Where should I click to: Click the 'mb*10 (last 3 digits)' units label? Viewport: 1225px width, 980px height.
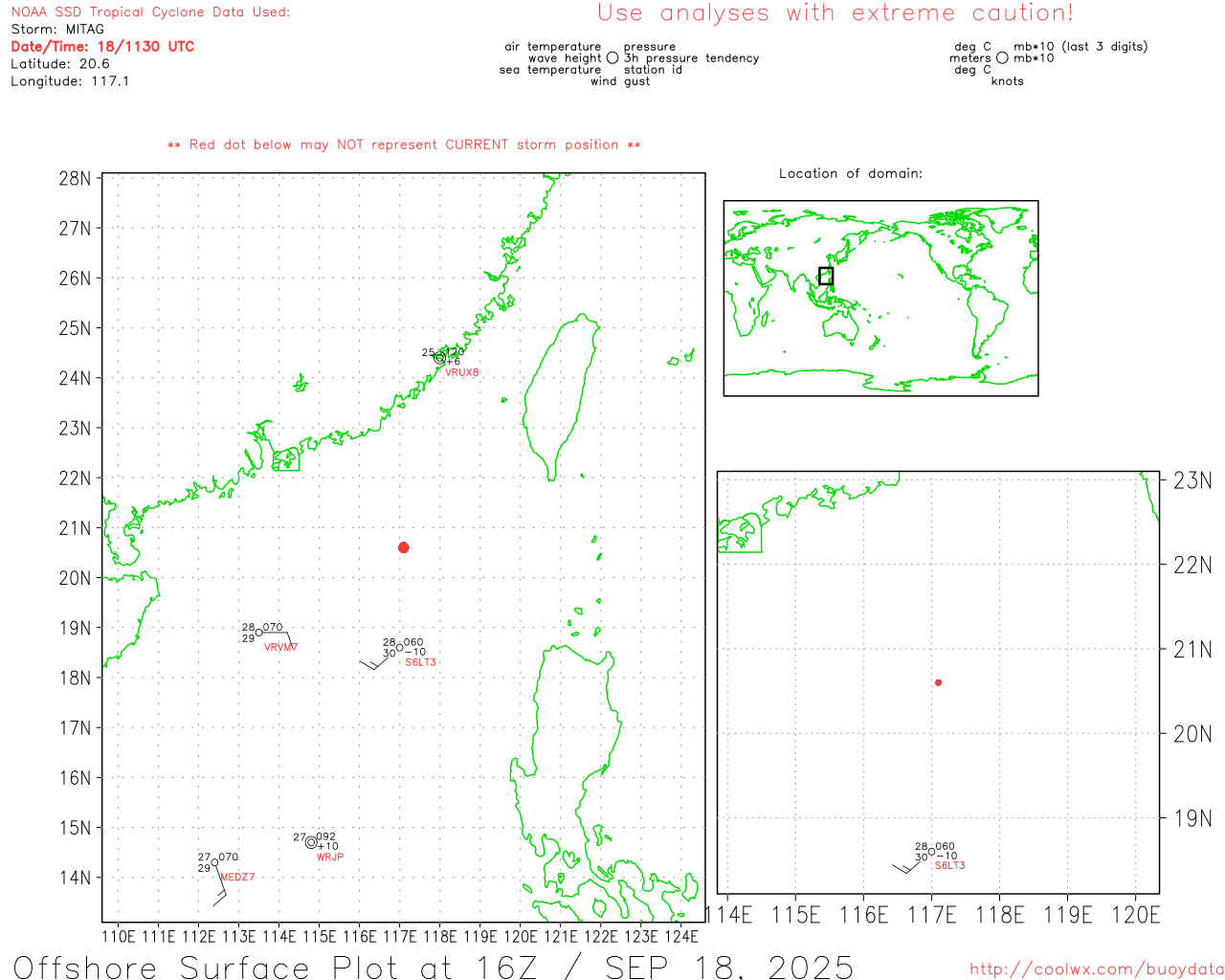coord(1080,46)
